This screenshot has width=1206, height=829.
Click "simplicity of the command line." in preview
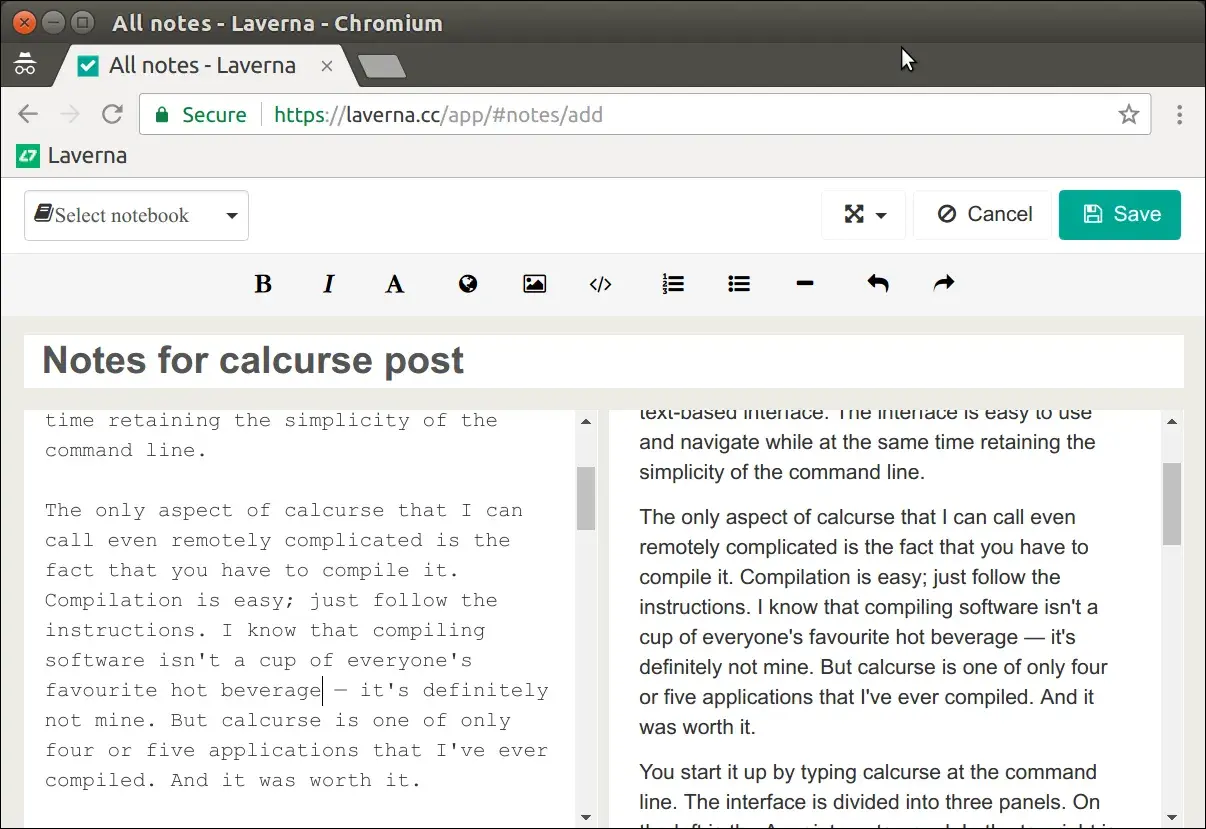[x=782, y=472]
